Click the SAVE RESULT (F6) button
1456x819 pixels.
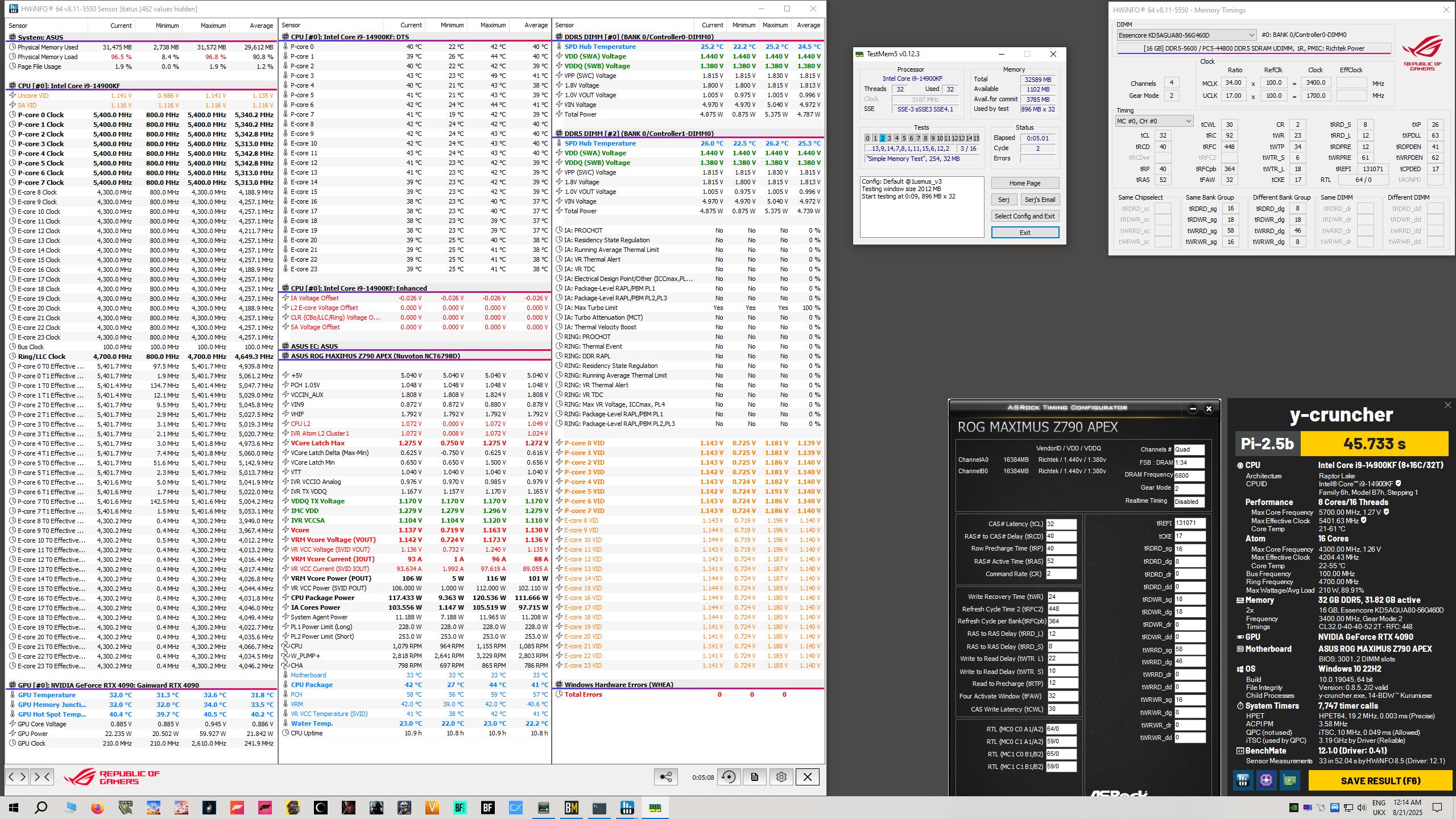pyautogui.click(x=1380, y=781)
